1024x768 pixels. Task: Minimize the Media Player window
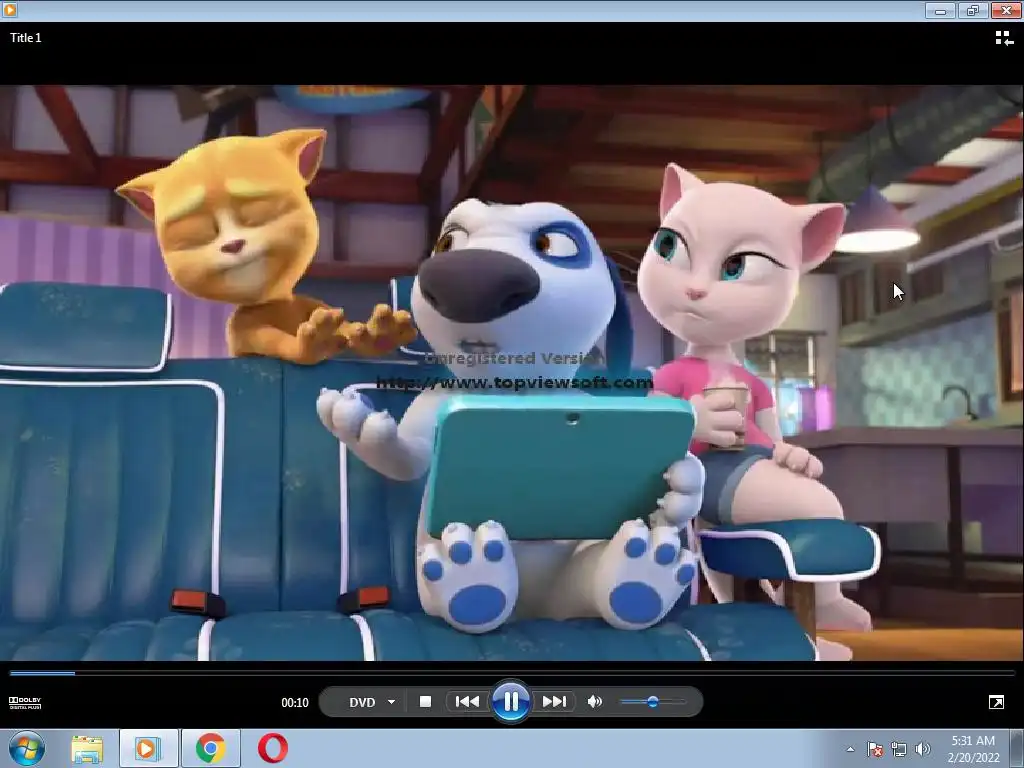pyautogui.click(x=940, y=10)
